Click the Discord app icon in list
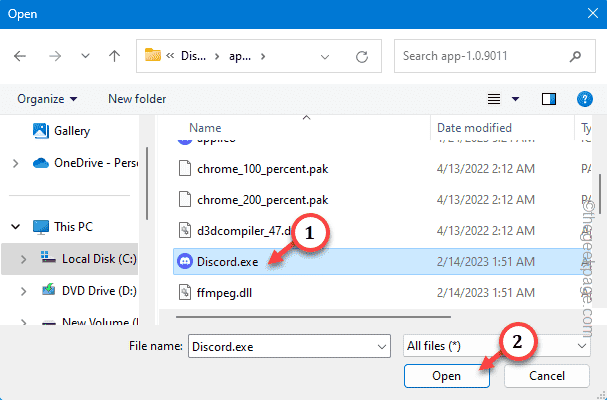This screenshot has height=400, width=607. click(x=185, y=262)
